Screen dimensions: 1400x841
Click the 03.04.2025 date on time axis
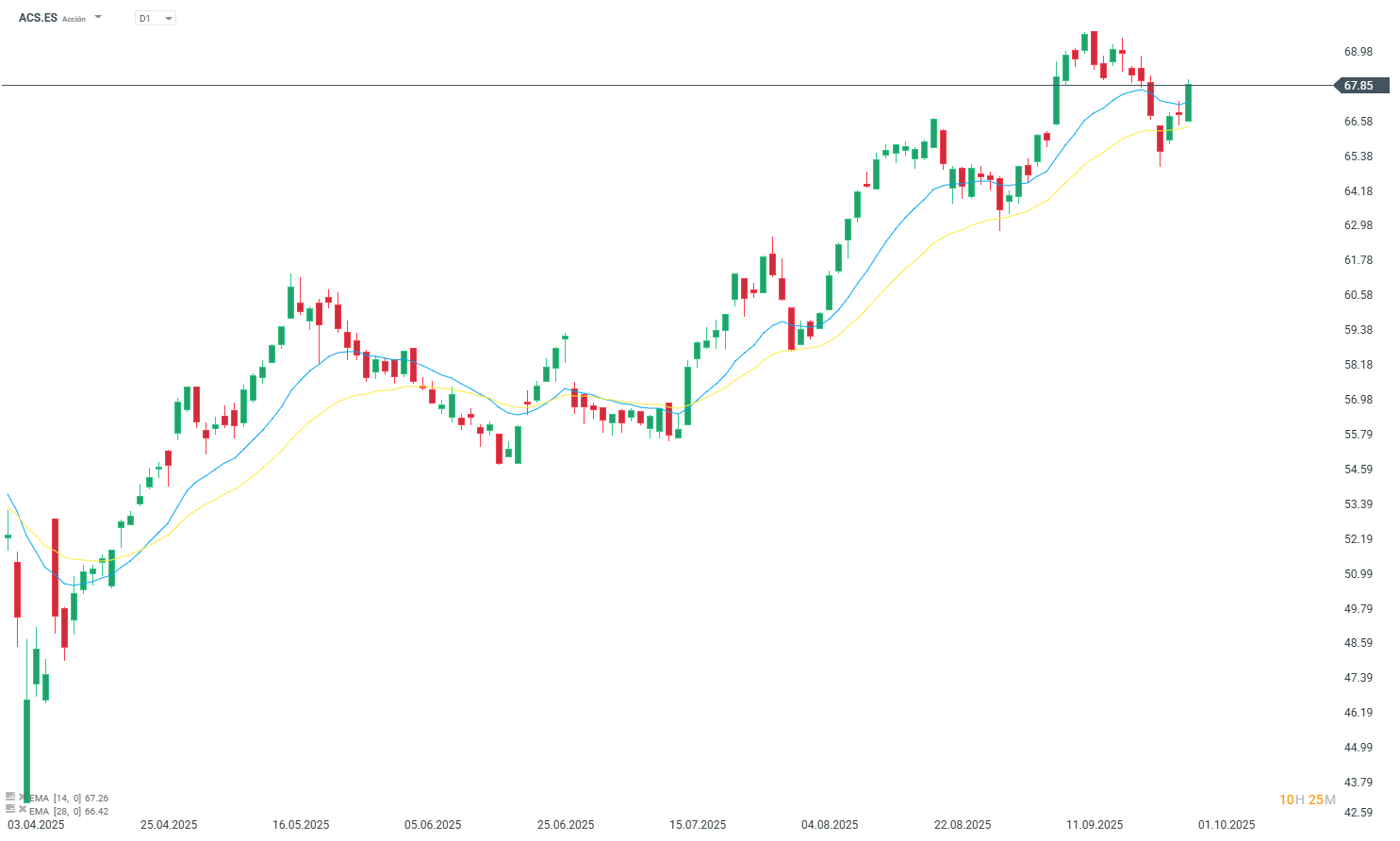click(x=36, y=825)
